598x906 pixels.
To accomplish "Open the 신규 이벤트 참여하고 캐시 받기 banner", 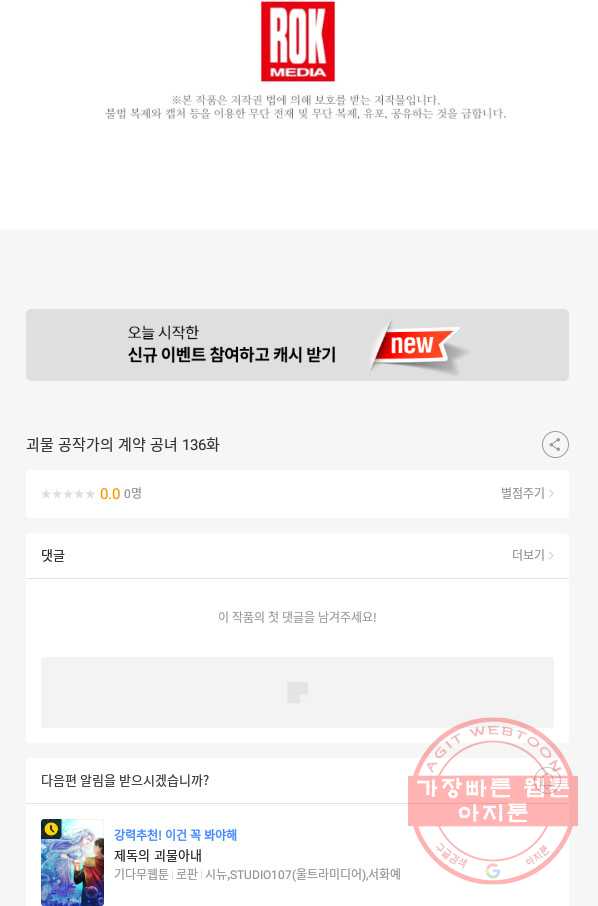I will pos(297,345).
